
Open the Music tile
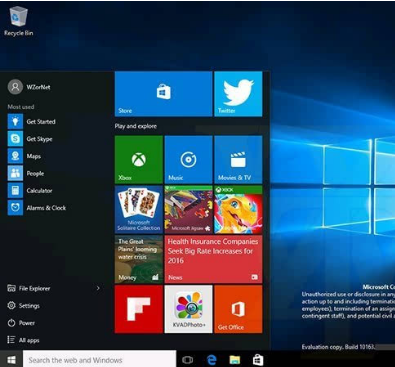188,160
